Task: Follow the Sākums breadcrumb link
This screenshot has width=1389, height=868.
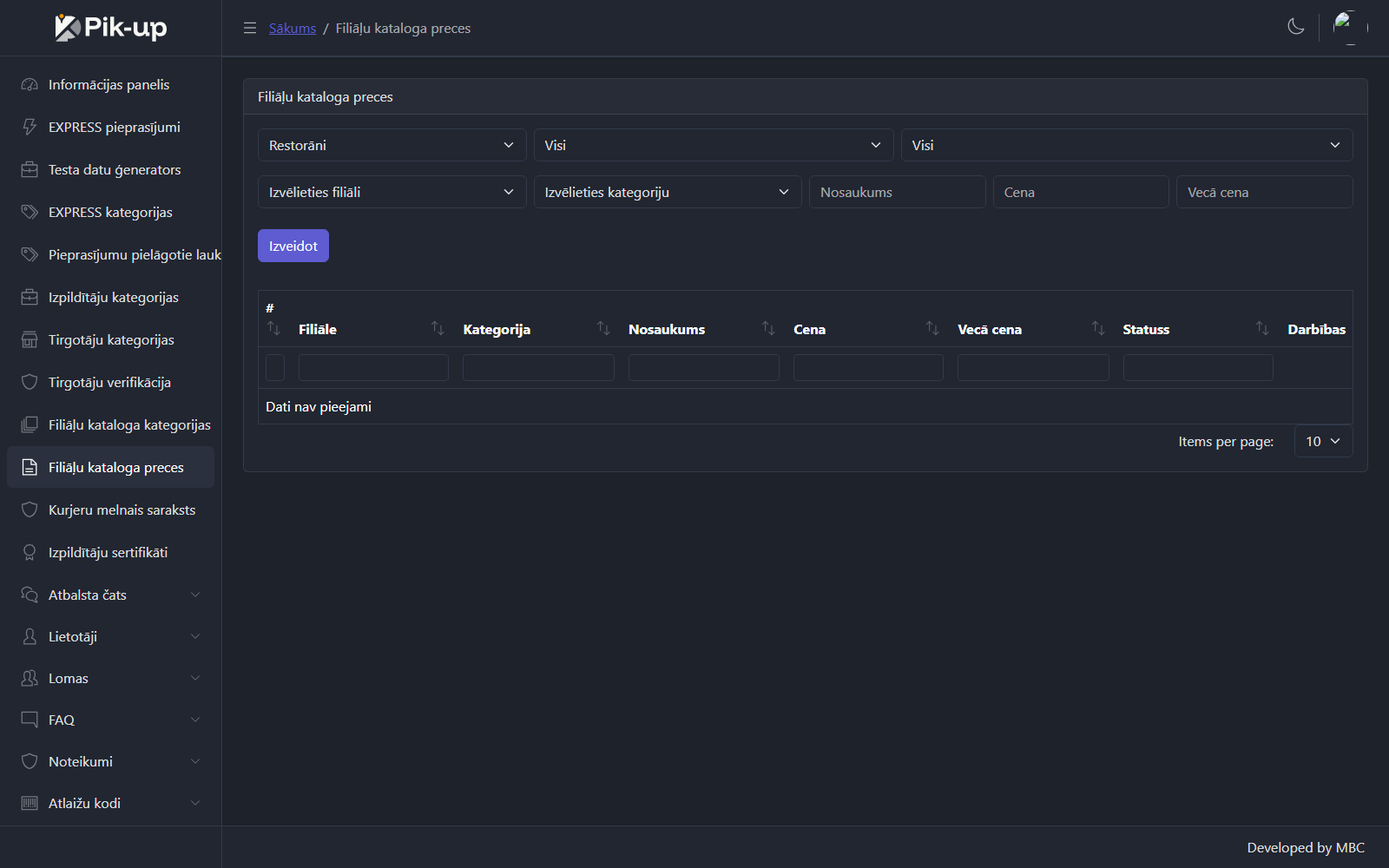Action: 293,28
